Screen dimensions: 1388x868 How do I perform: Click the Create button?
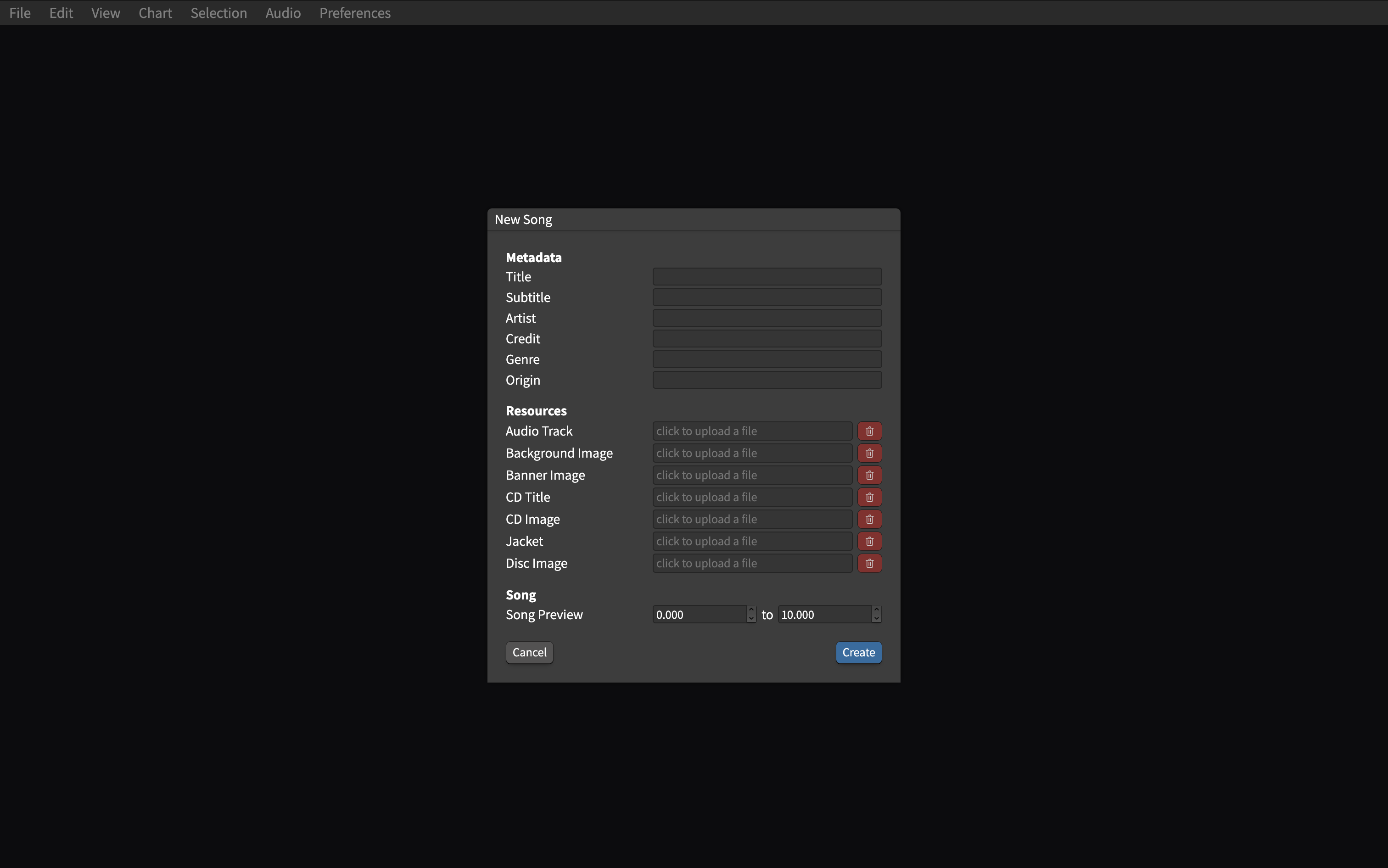858,653
